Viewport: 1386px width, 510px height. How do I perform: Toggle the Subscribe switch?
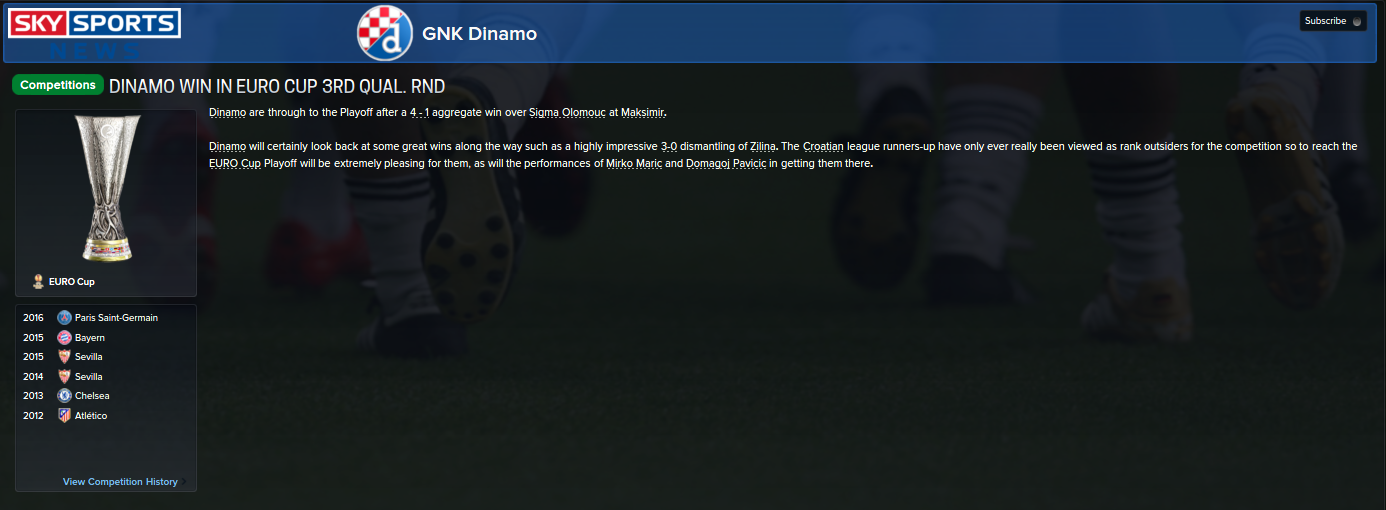(x=1357, y=21)
